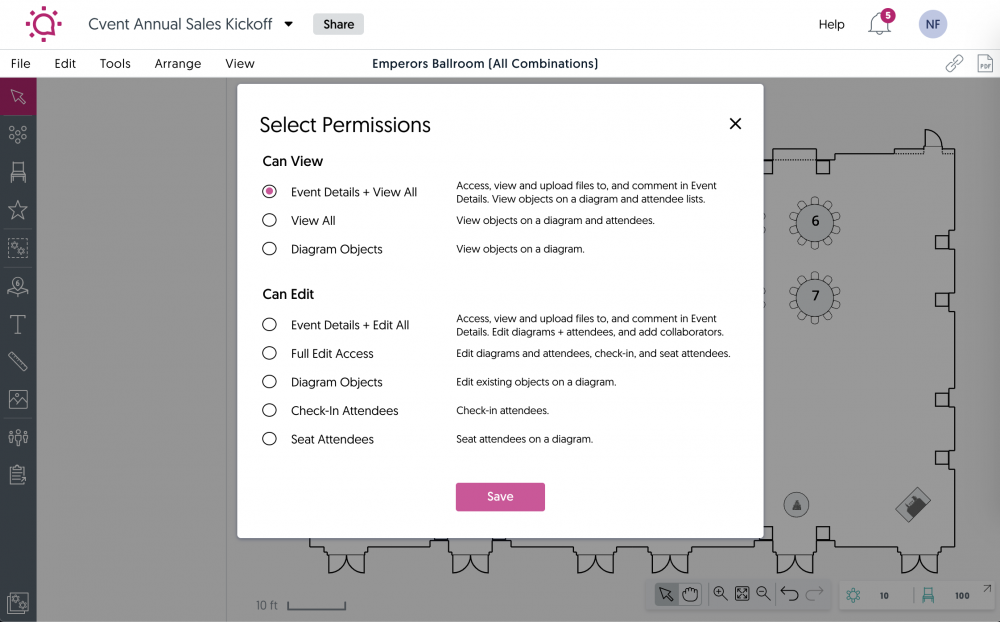
Task: Open the NF user profile avatar
Action: 933,24
